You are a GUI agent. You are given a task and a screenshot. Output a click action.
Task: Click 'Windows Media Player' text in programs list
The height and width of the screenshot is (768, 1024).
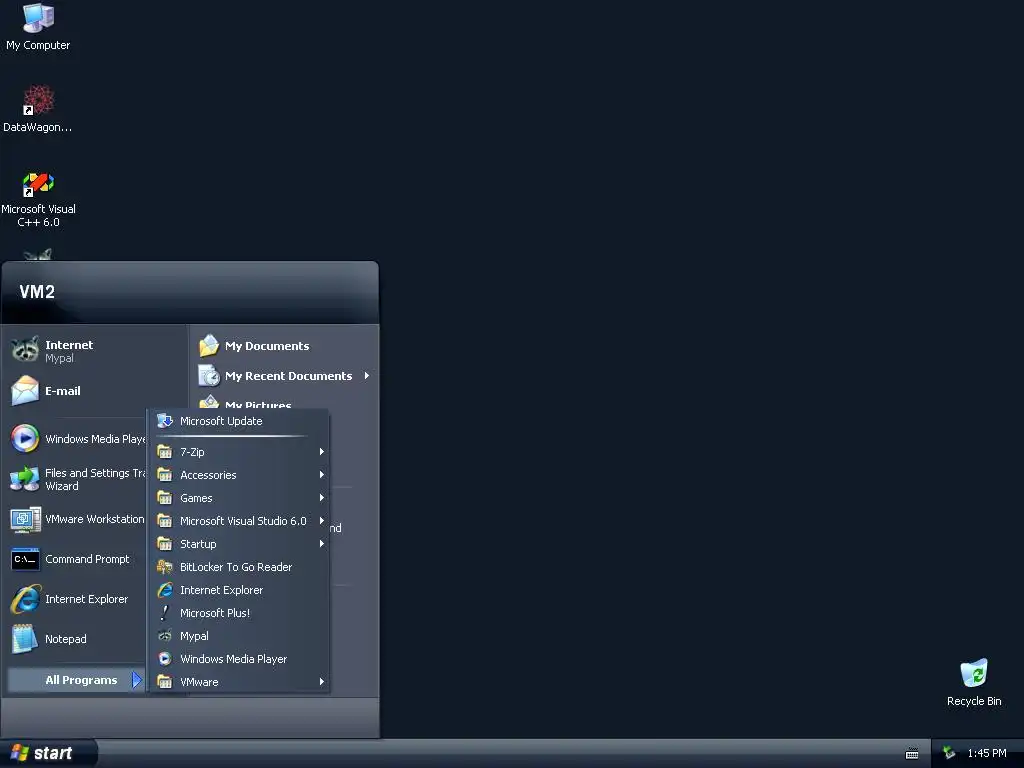[x=233, y=659]
